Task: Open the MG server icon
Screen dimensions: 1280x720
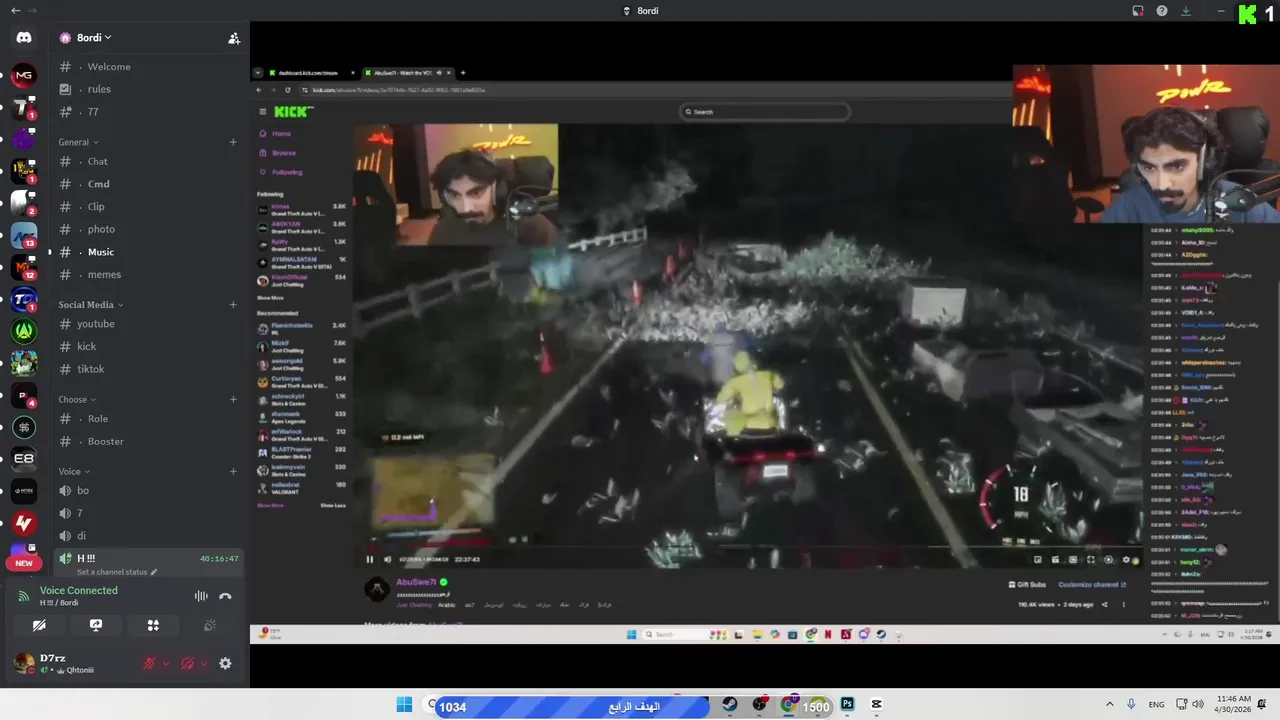Action: click(x=24, y=75)
